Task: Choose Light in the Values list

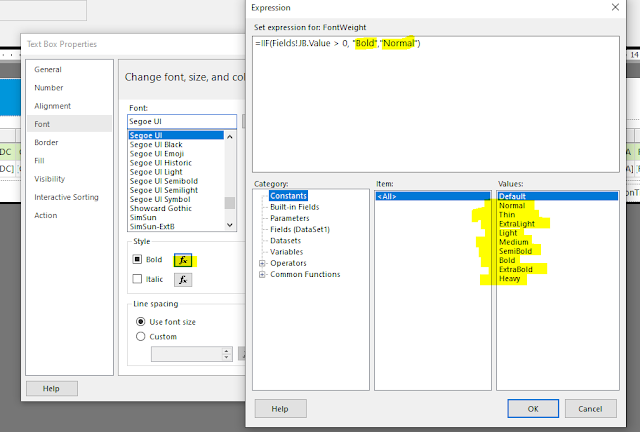Action: tap(508, 233)
